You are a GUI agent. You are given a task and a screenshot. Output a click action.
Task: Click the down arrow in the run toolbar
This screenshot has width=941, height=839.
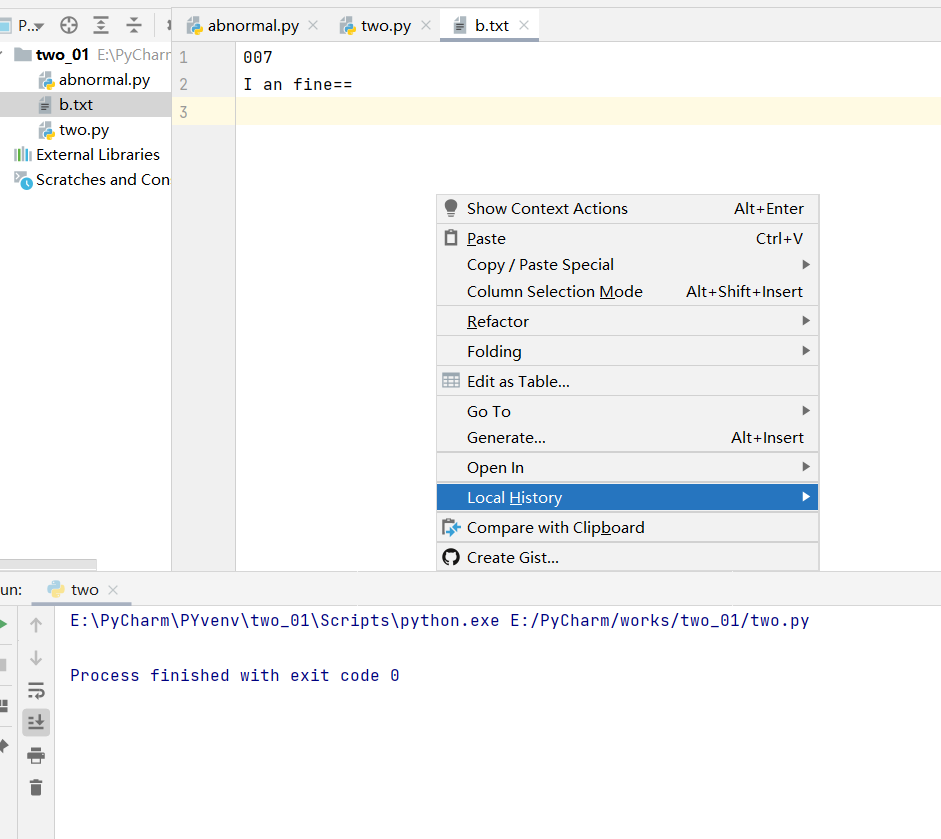click(36, 658)
